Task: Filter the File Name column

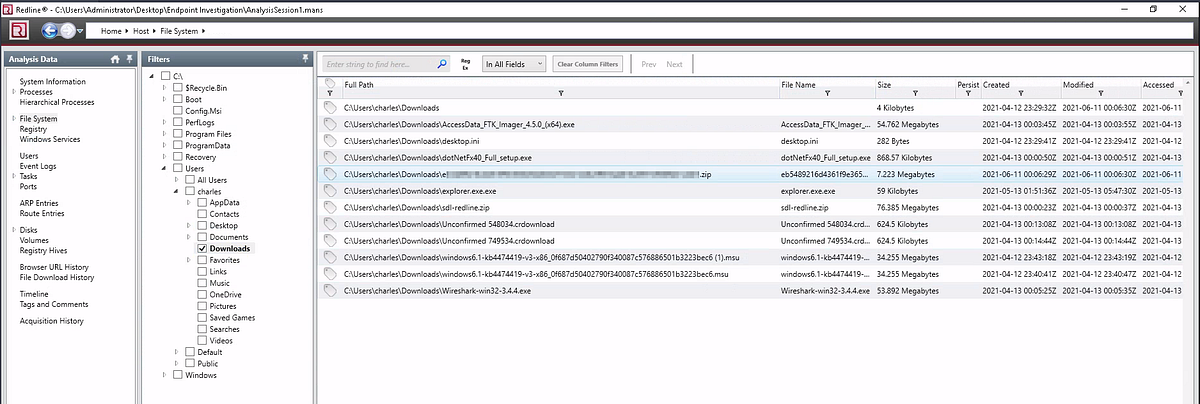Action: (x=828, y=93)
